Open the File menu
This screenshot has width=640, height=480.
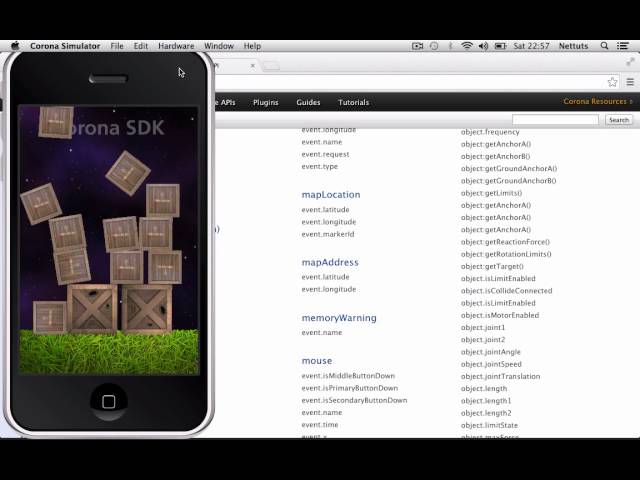117,46
